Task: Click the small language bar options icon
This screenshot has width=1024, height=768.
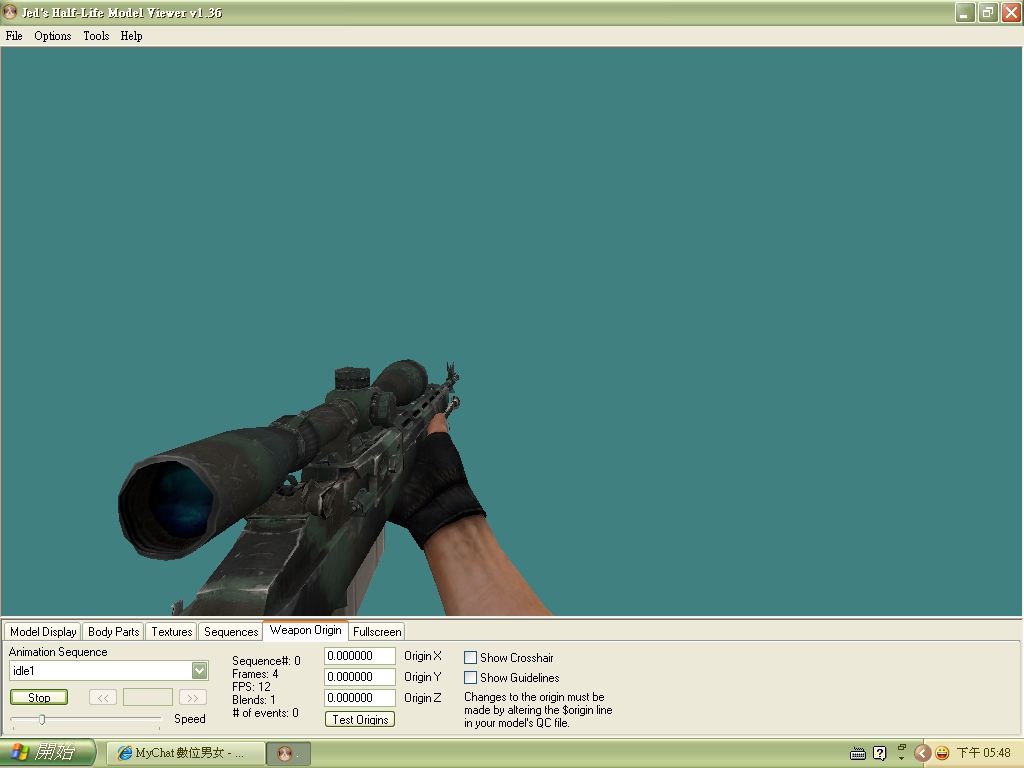Action: click(902, 748)
